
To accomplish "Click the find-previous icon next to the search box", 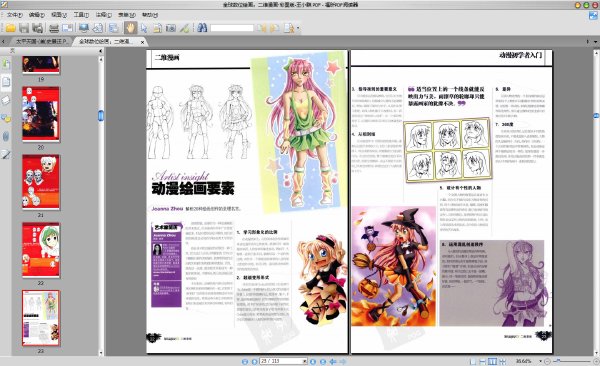I will tap(261, 28).
